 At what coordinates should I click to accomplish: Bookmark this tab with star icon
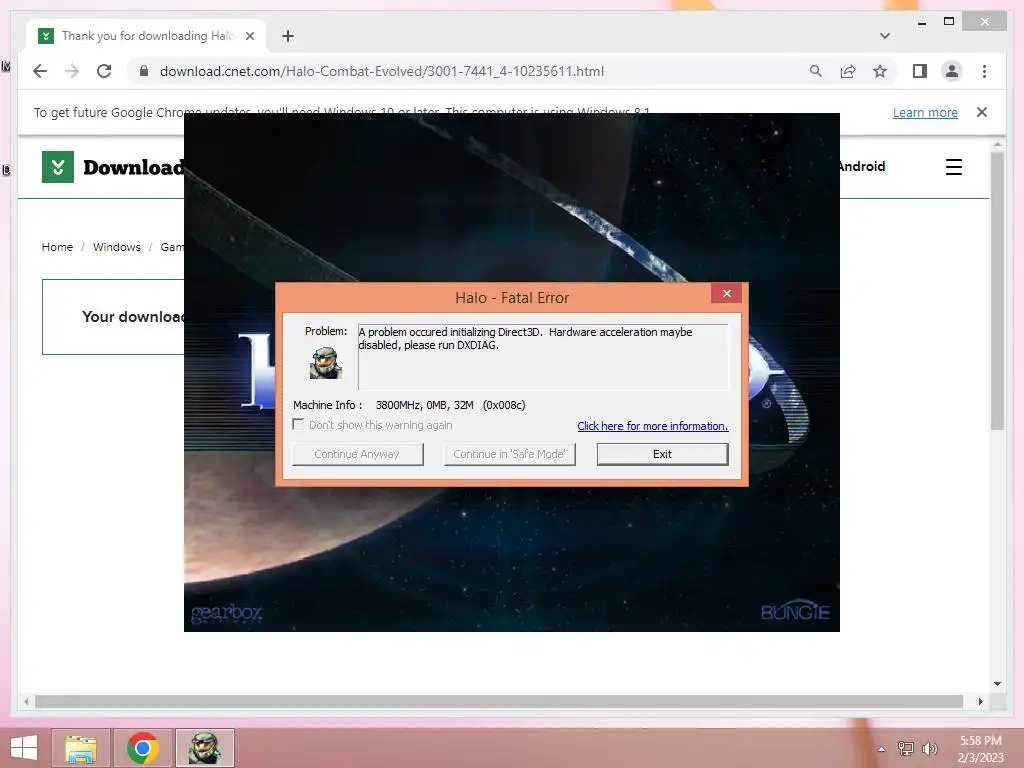[x=880, y=71]
